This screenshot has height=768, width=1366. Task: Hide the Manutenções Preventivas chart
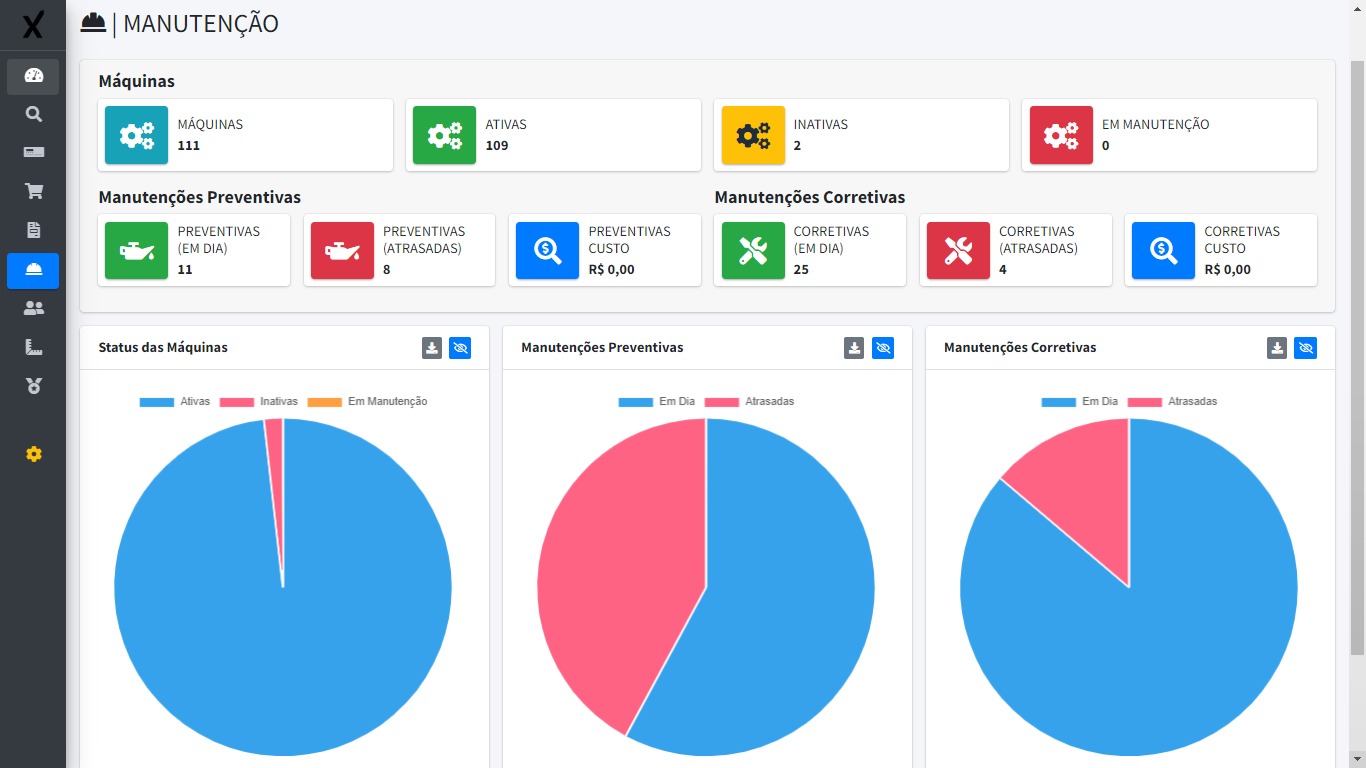tap(883, 348)
